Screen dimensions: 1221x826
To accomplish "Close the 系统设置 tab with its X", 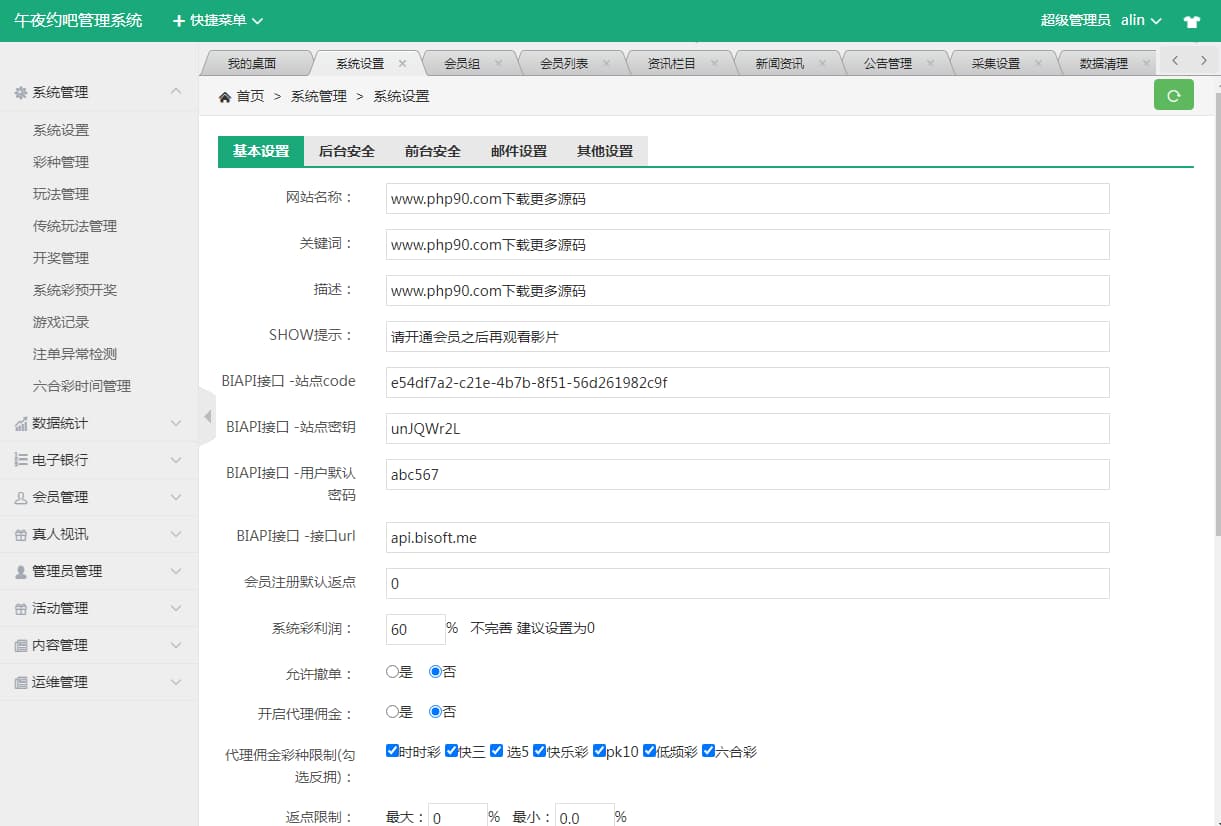I will 402,63.
